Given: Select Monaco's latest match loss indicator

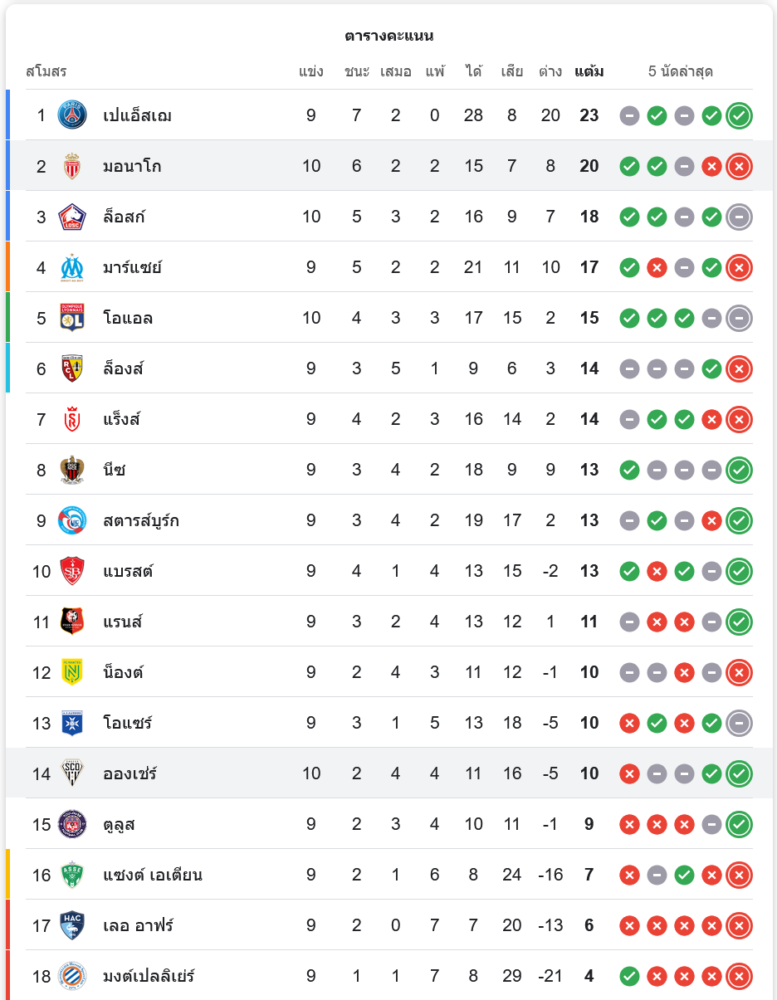Looking at the screenshot, I should tap(739, 166).
